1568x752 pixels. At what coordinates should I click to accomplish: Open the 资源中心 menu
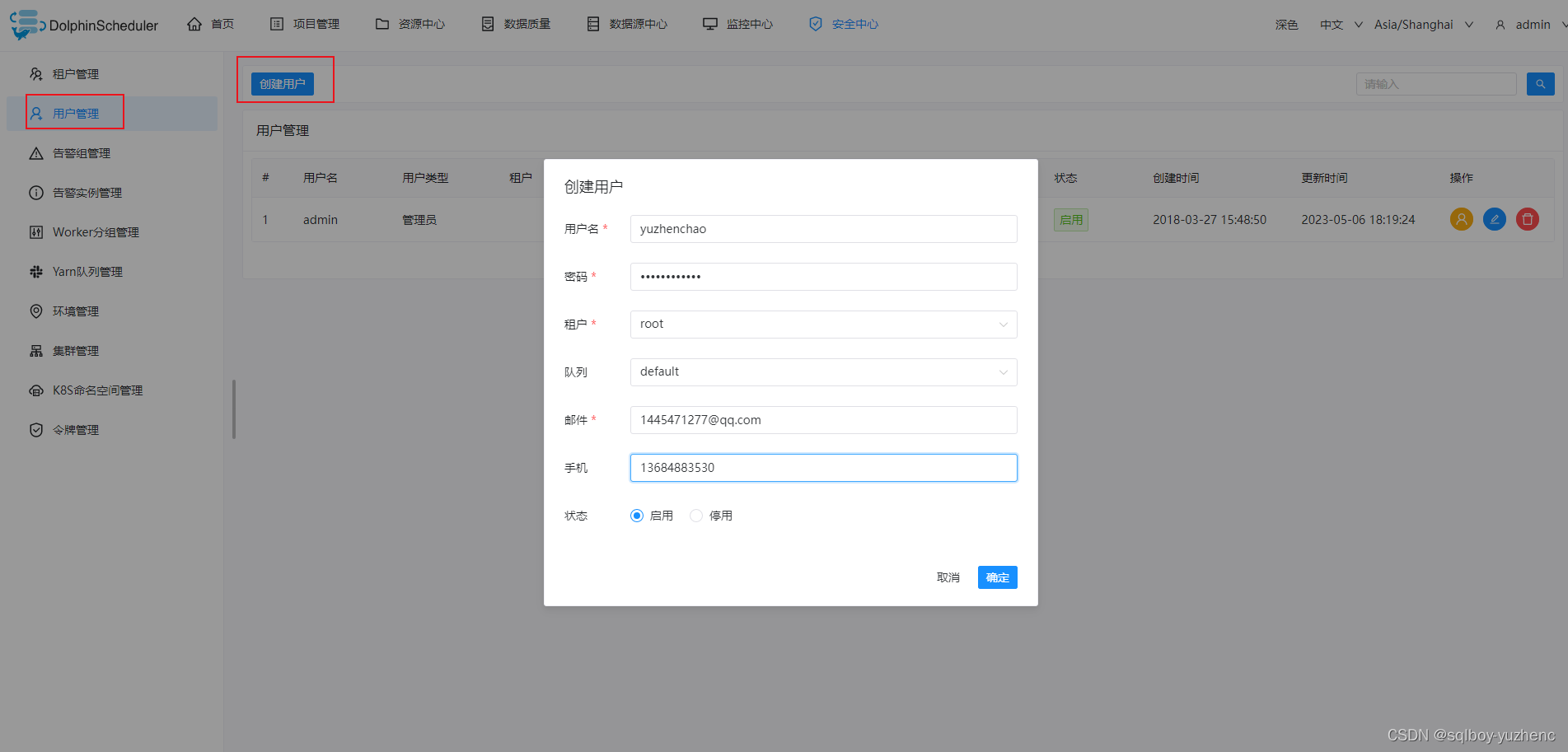[x=410, y=24]
